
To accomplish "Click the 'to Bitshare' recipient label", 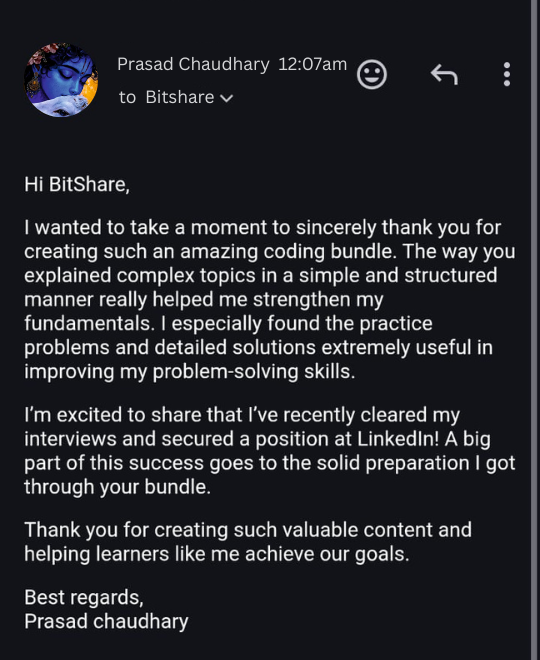I will click(167, 97).
